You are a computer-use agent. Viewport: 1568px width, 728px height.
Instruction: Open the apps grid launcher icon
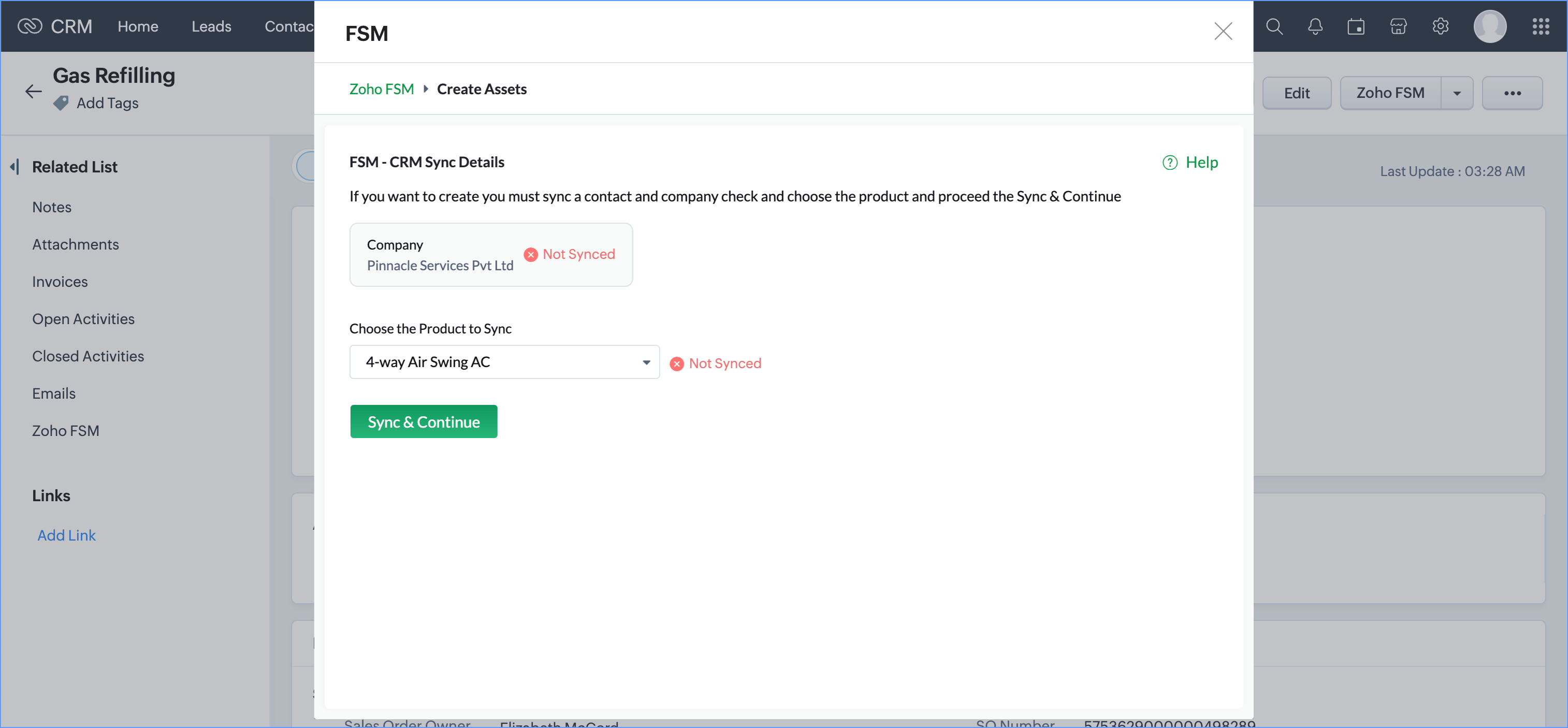point(1540,27)
